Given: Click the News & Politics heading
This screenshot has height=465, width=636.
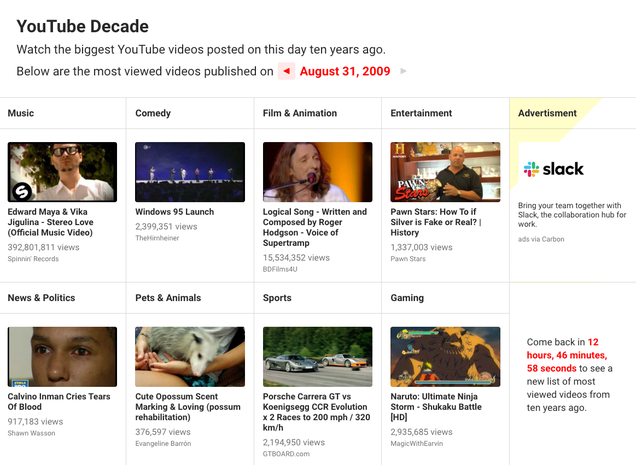Looking at the screenshot, I should pos(41,298).
